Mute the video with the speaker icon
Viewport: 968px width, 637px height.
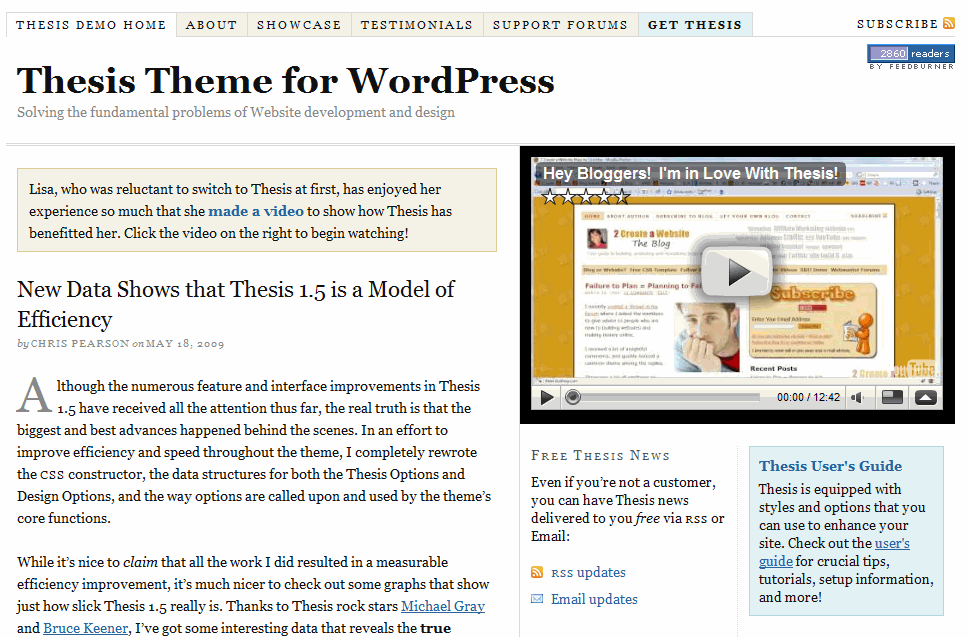[857, 398]
